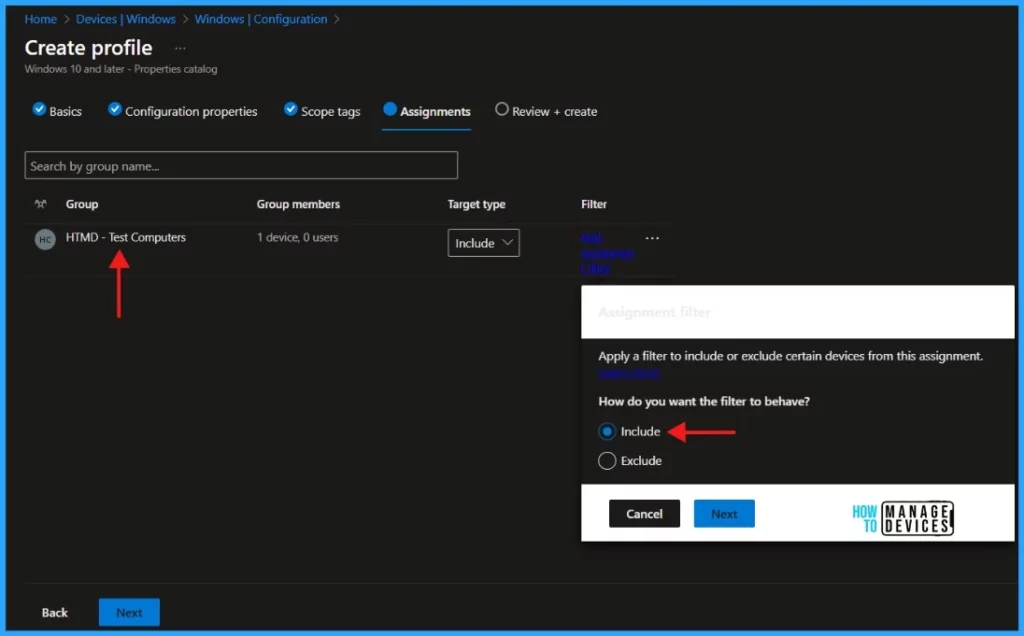
Task: Click the '1 device, 0 users' cell
Action: point(298,238)
